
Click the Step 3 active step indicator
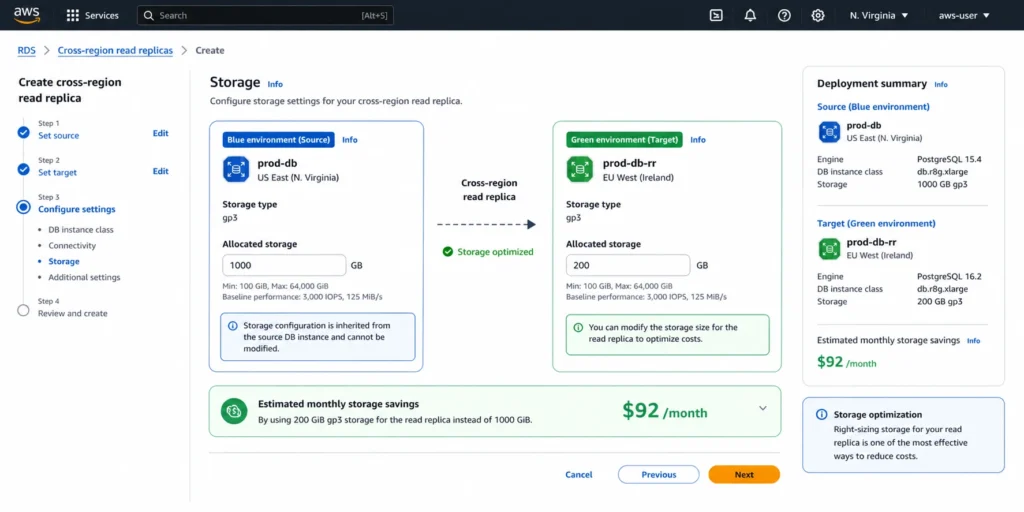(x=24, y=207)
